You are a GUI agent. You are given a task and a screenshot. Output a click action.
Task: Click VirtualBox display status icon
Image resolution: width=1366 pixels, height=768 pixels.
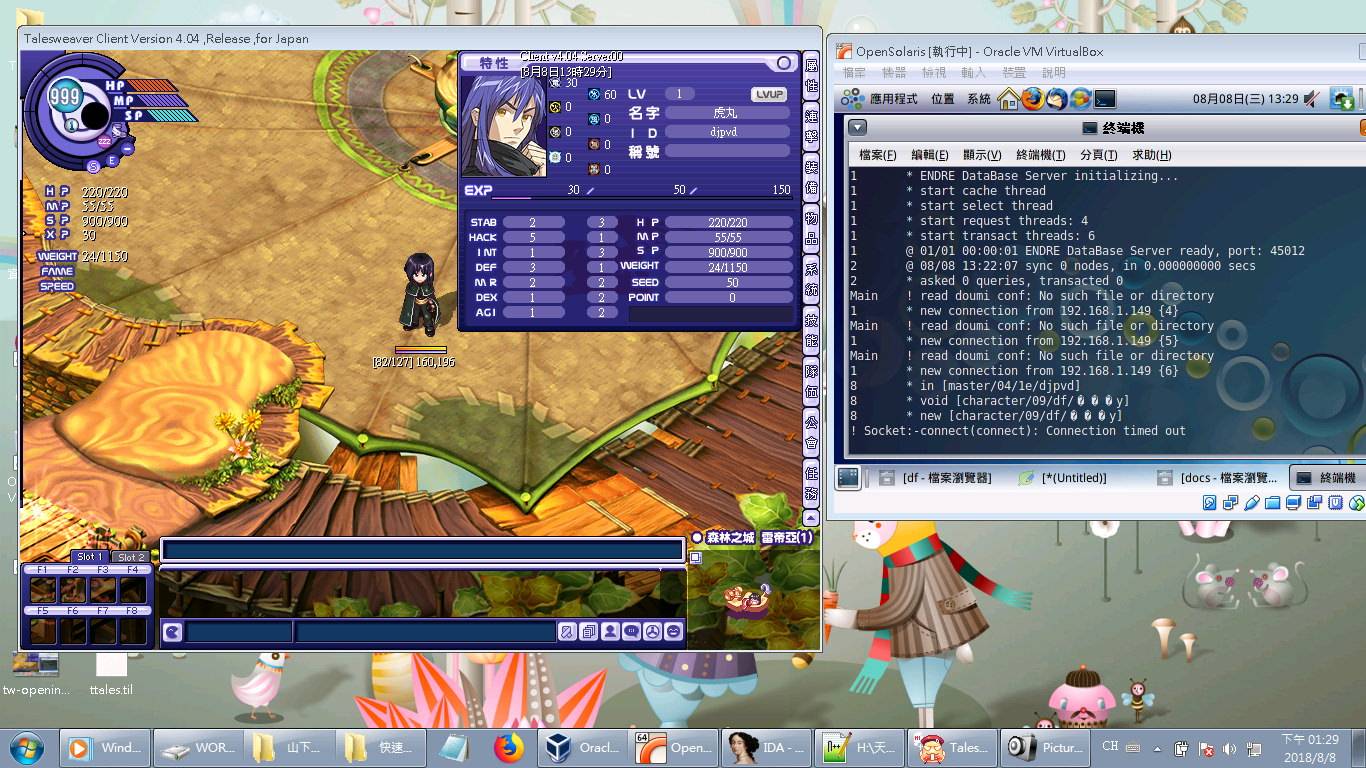(x=1293, y=503)
